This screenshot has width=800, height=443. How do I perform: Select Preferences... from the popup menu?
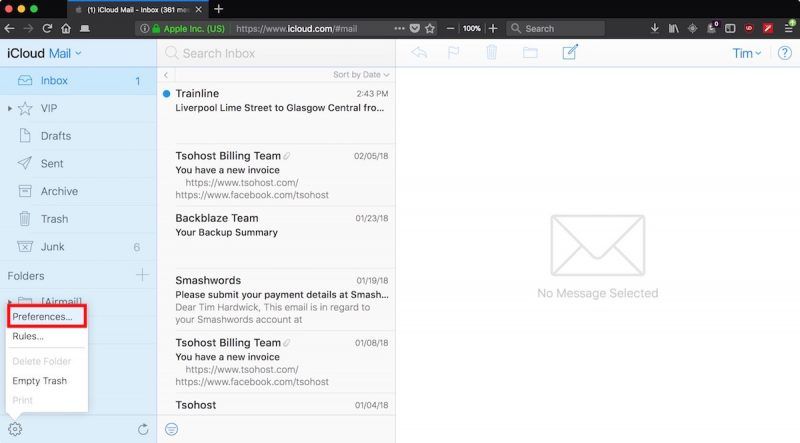click(x=42, y=317)
